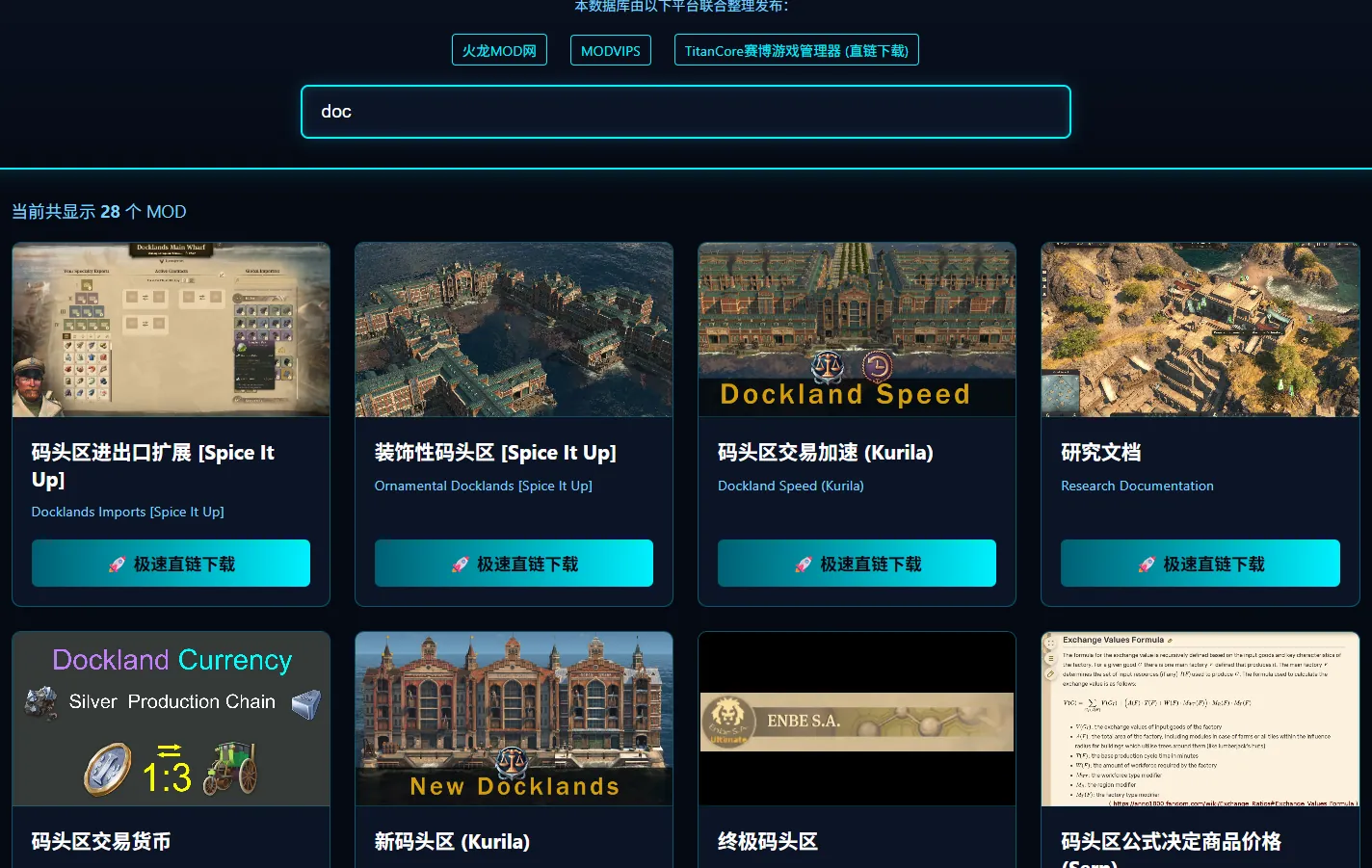Click the 码头区交易货币 mod title
Screen dimensions: 1372x868
pyautogui.click(x=101, y=842)
